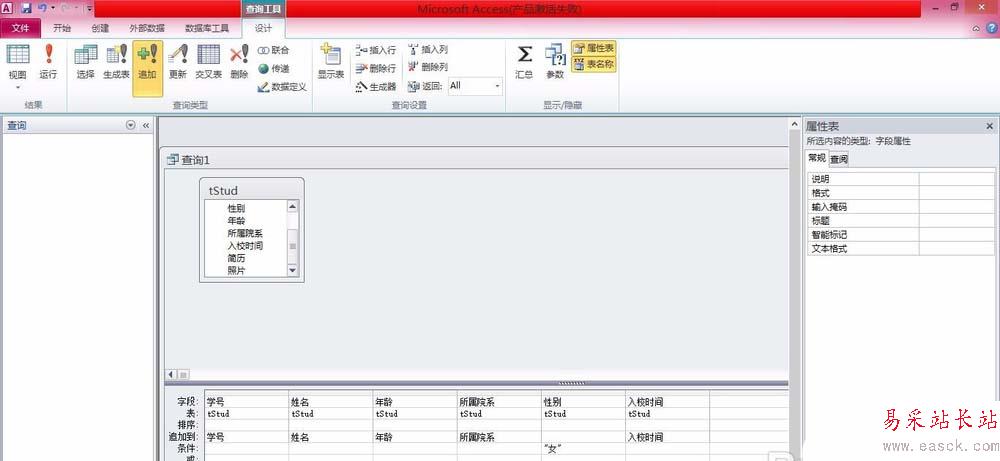
Task: Click the 文本格式 property value field
Action: [957, 249]
